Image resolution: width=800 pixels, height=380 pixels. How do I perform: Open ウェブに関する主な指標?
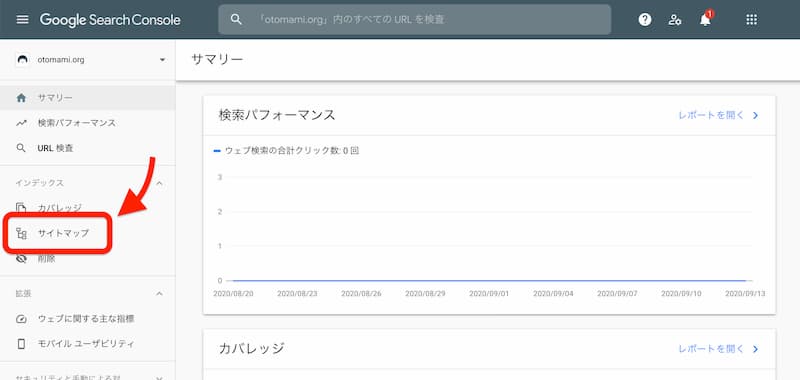pos(87,319)
